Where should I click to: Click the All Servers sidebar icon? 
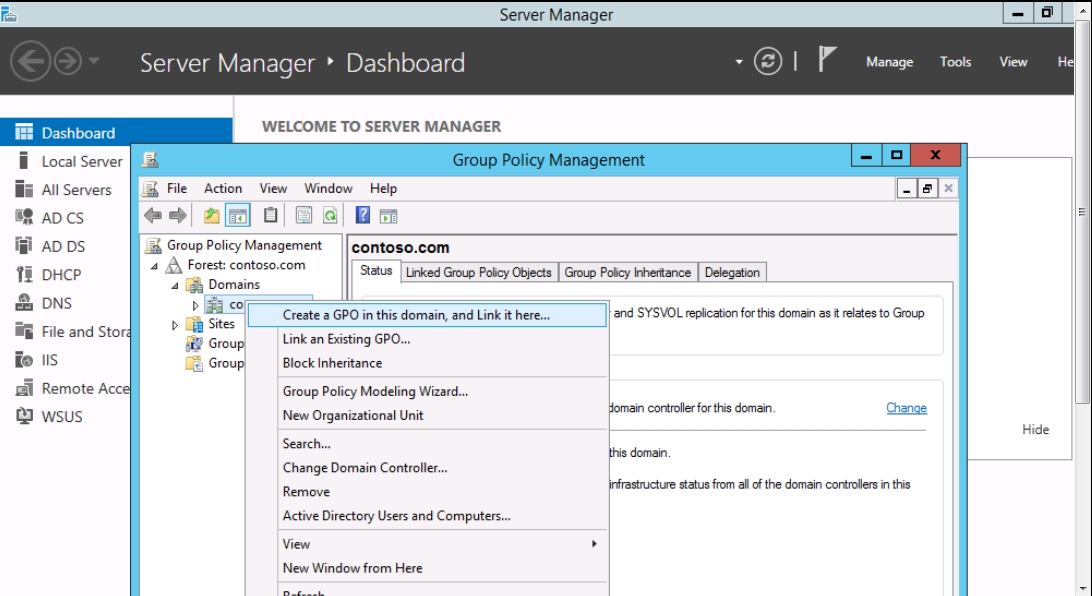tap(24, 189)
